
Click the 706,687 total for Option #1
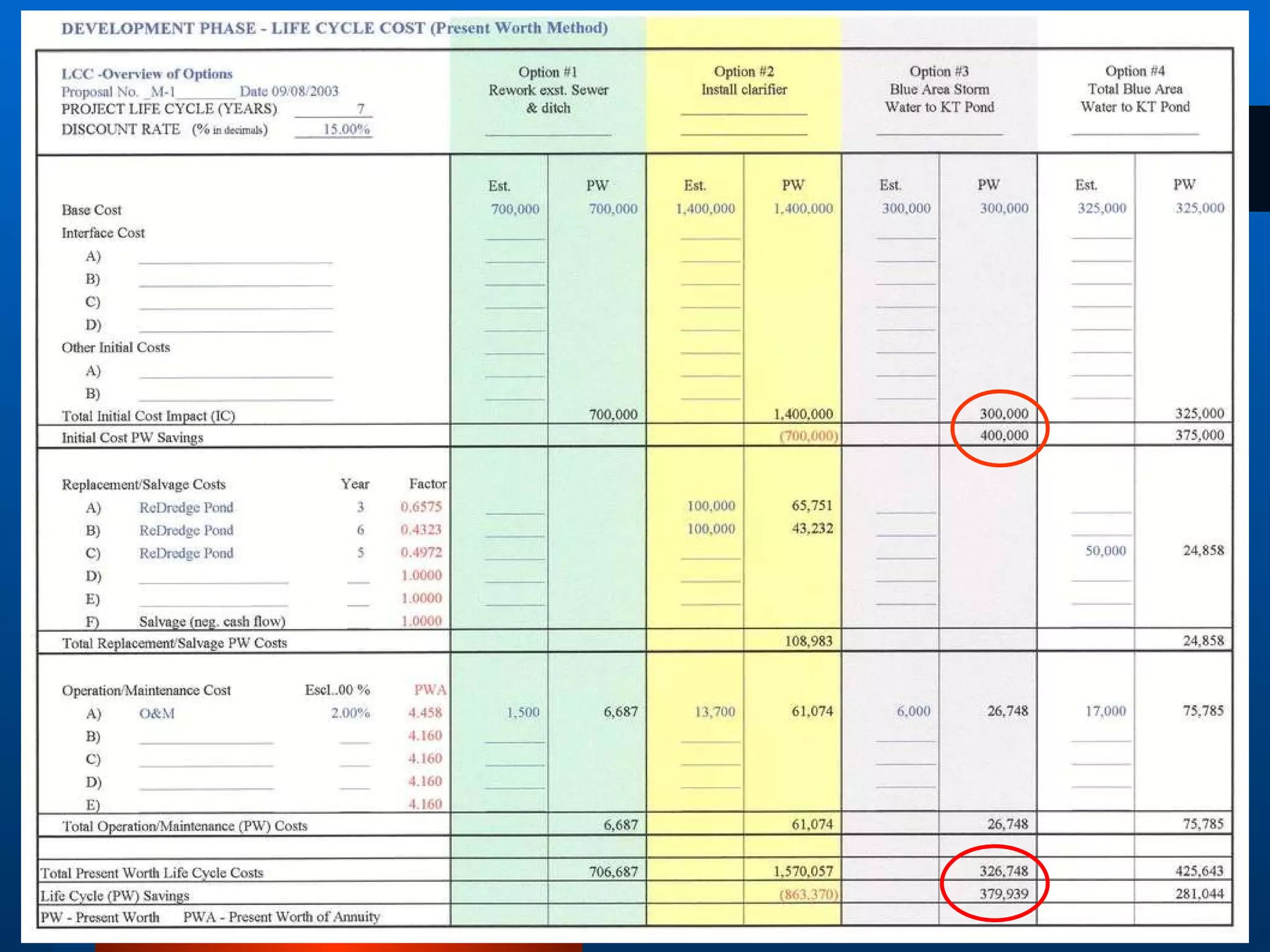613,871
